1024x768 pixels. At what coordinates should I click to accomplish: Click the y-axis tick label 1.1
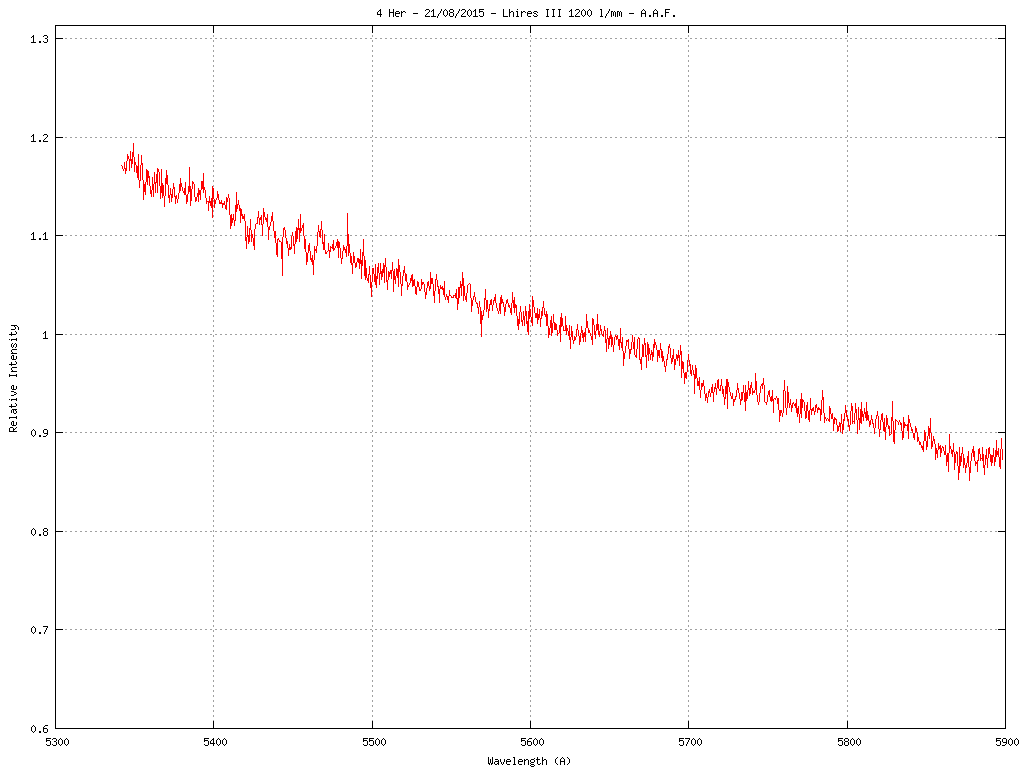pos(40,236)
